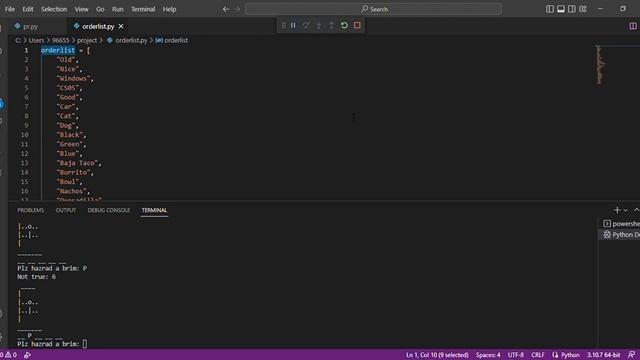Change encoding via UTF-8 status item

pos(516,355)
